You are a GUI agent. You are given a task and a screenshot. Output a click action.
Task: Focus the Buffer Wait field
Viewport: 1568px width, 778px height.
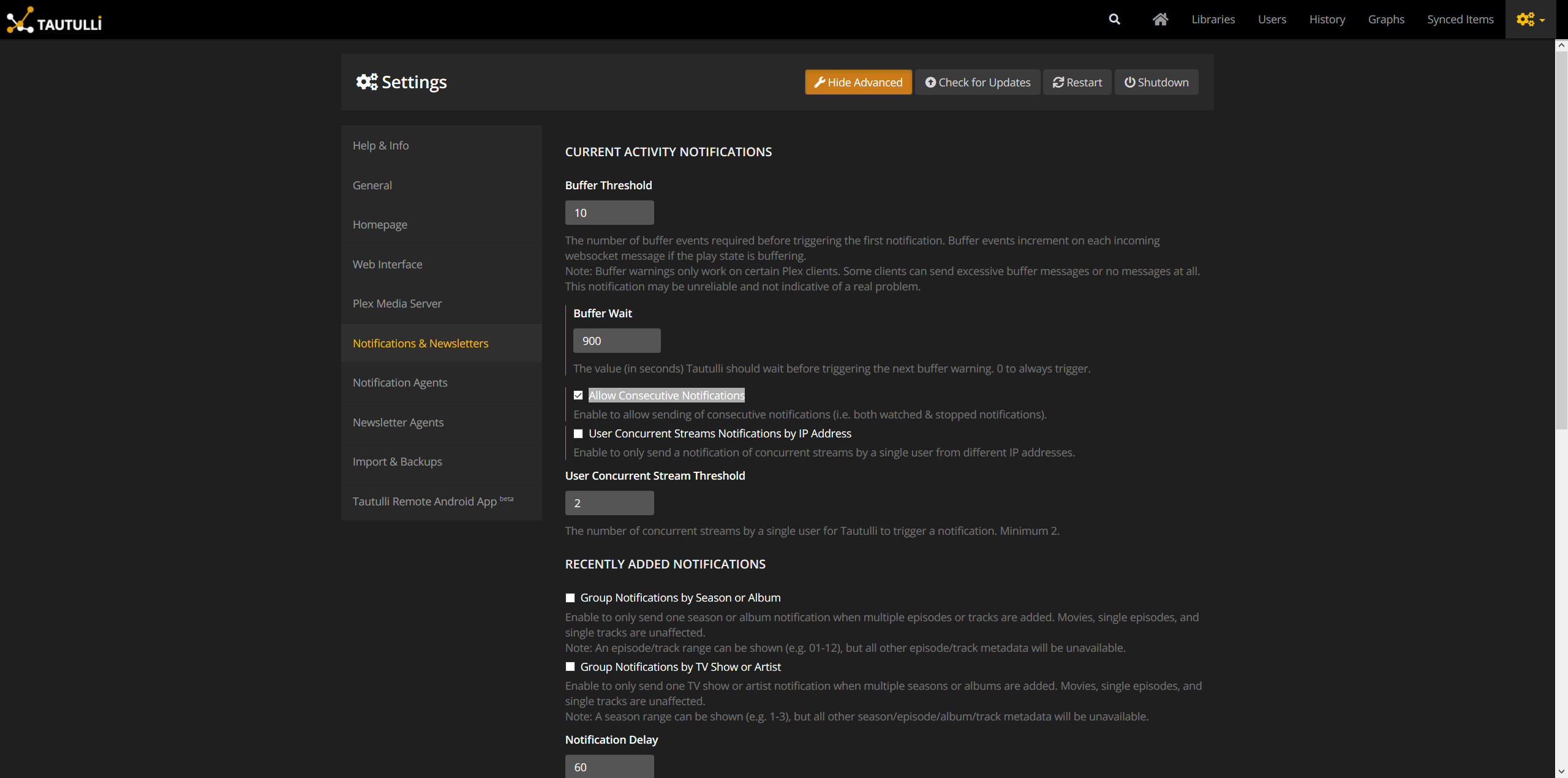coord(616,341)
